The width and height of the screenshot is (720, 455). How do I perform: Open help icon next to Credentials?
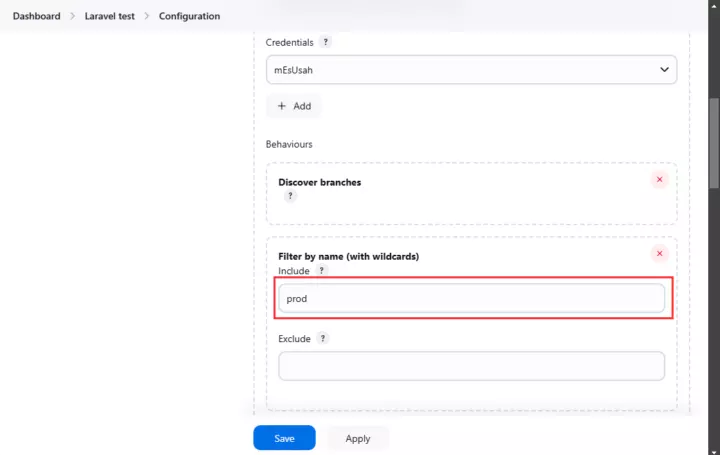[x=326, y=42]
